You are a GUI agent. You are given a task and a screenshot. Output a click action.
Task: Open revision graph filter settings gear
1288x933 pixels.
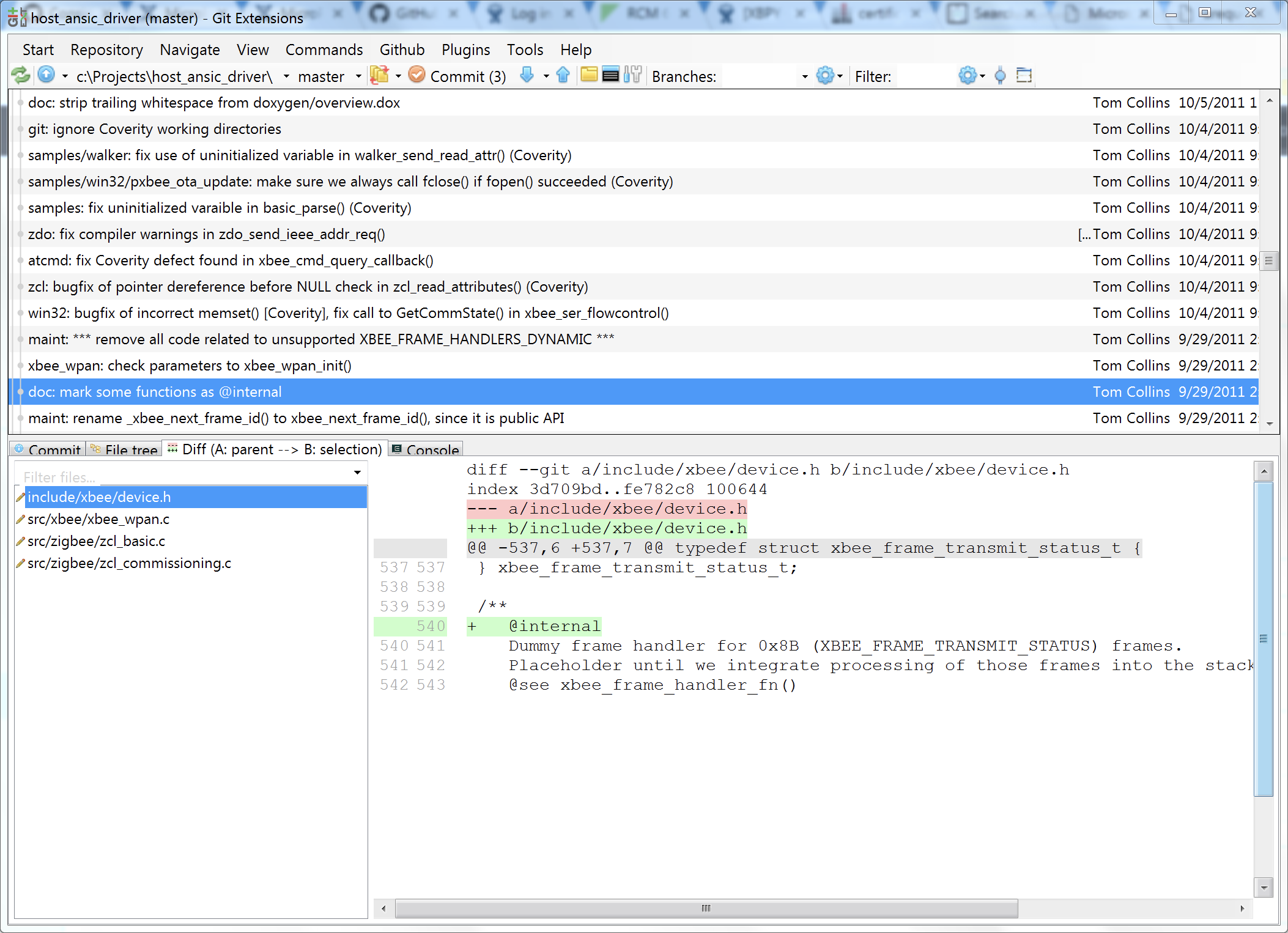pyautogui.click(x=968, y=75)
